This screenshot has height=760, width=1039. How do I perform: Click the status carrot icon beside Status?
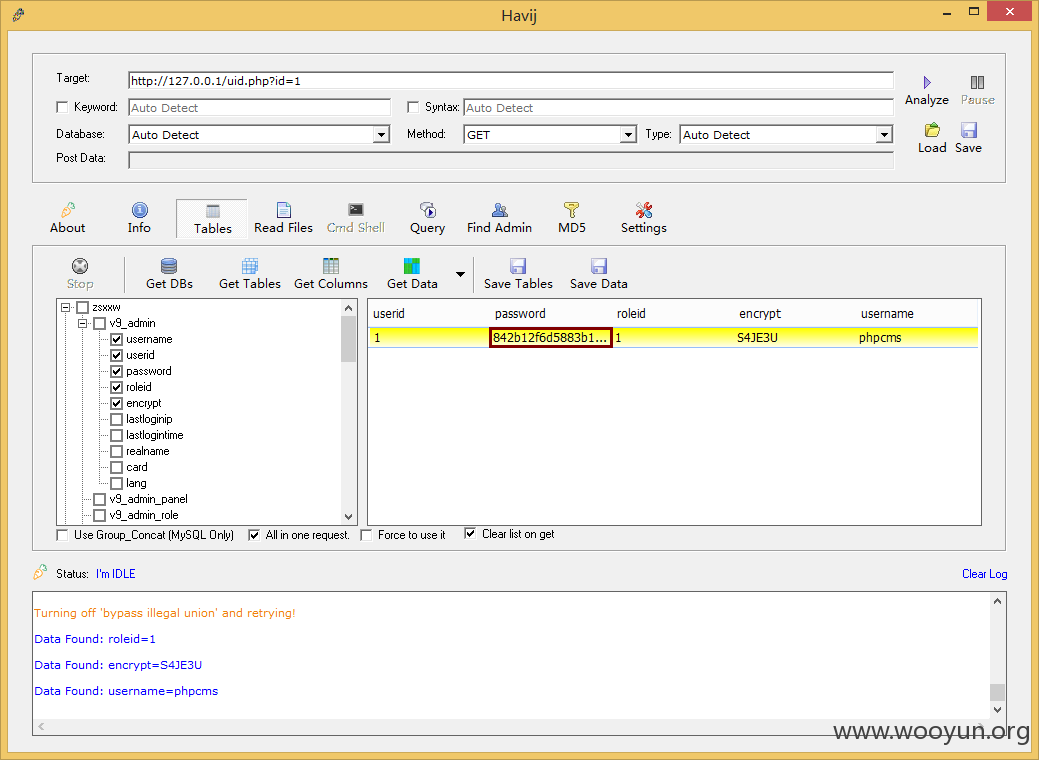tap(40, 572)
